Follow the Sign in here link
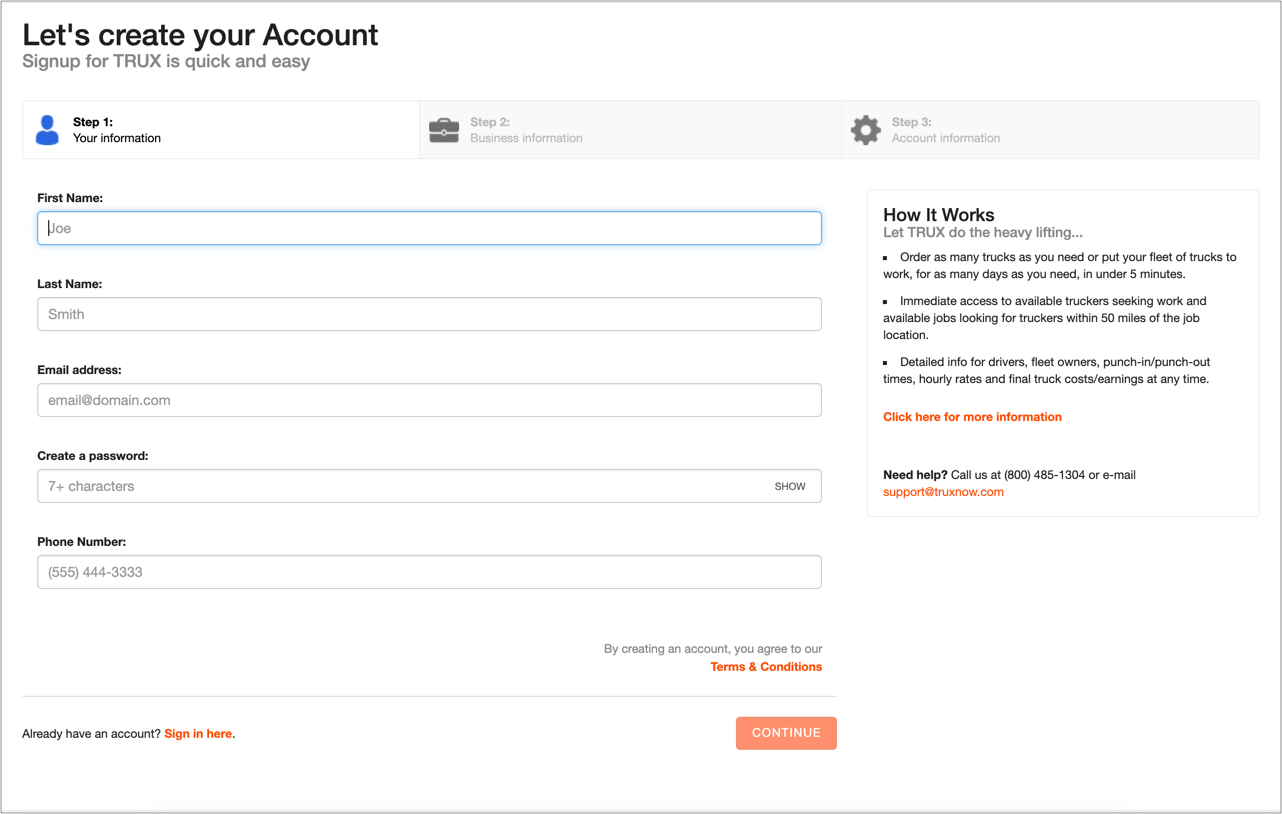The height and width of the screenshot is (814, 1282). [x=198, y=734]
